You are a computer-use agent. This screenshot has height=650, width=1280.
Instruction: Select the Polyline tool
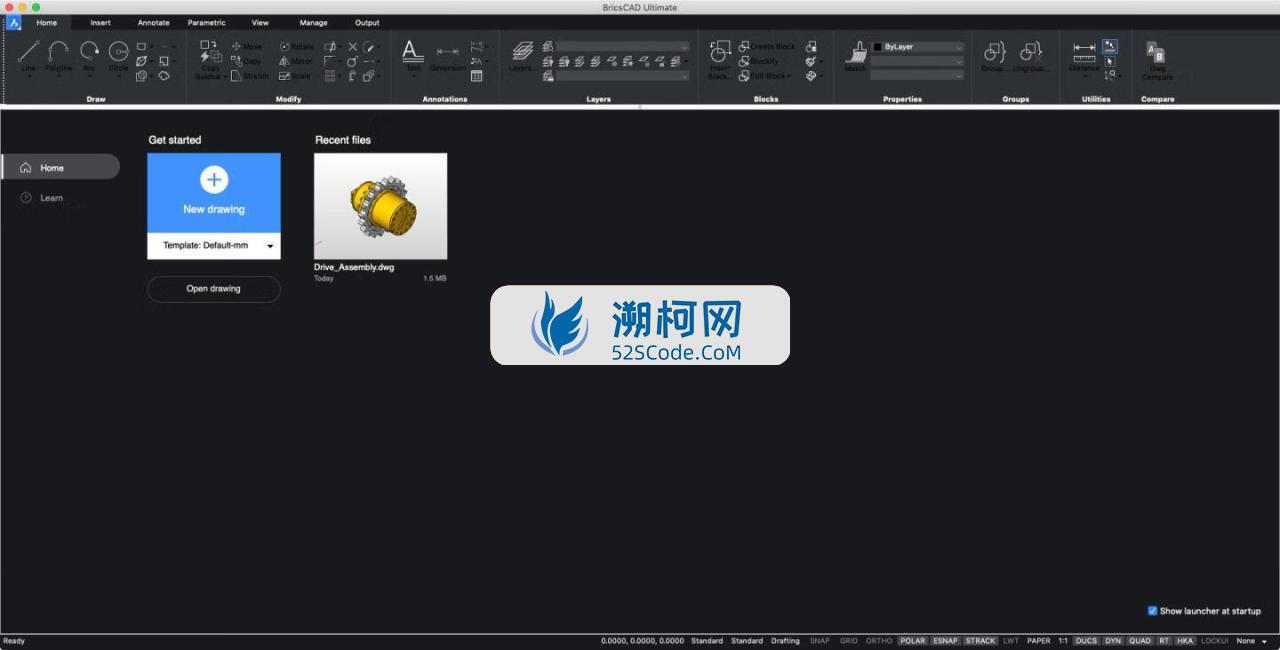[x=58, y=55]
